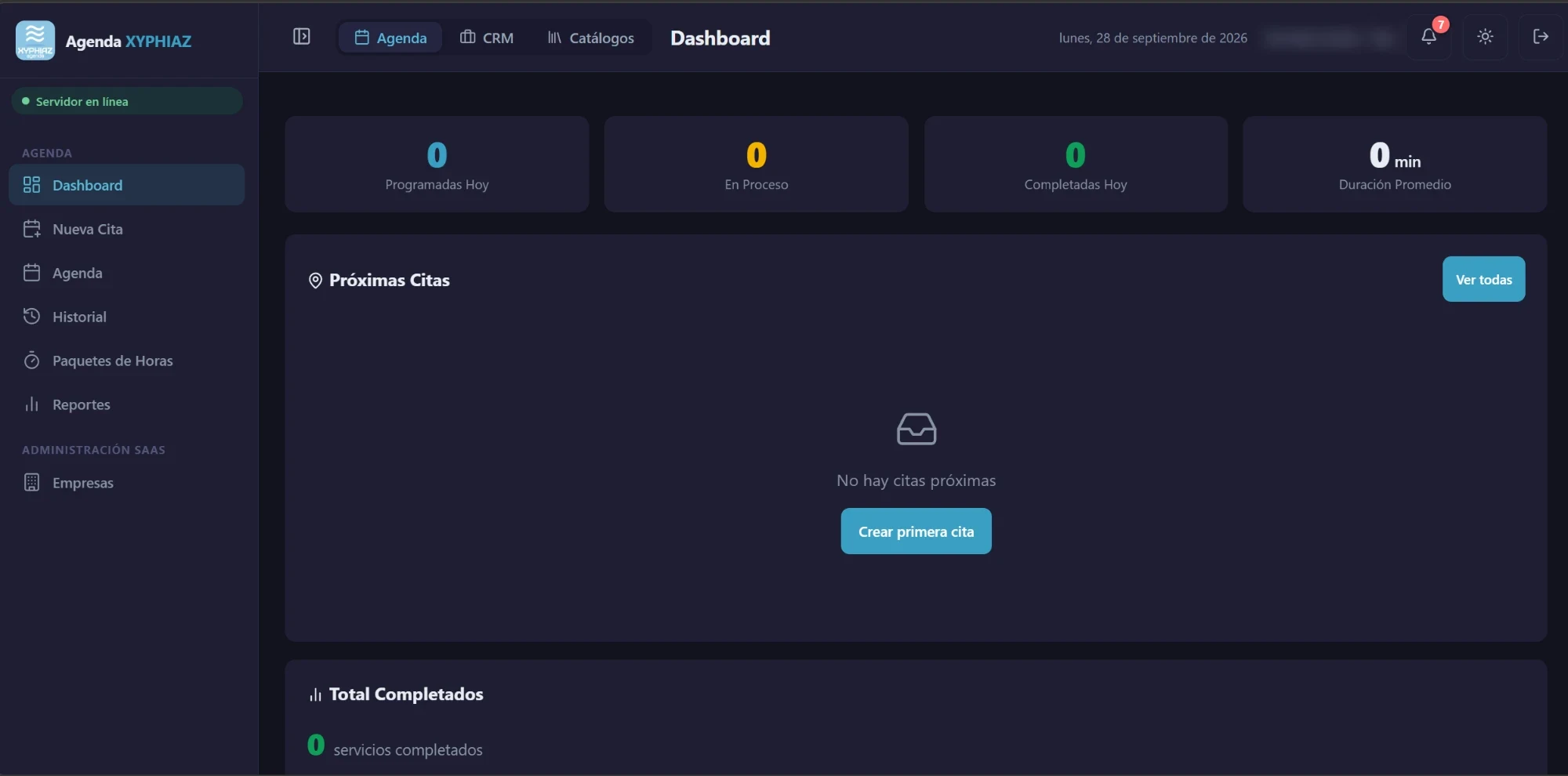Click the Próximas Citas heading

pos(389,280)
